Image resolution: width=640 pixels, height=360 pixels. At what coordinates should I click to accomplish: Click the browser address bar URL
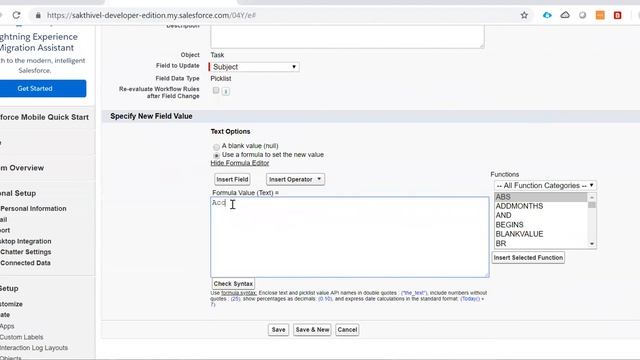point(151,15)
